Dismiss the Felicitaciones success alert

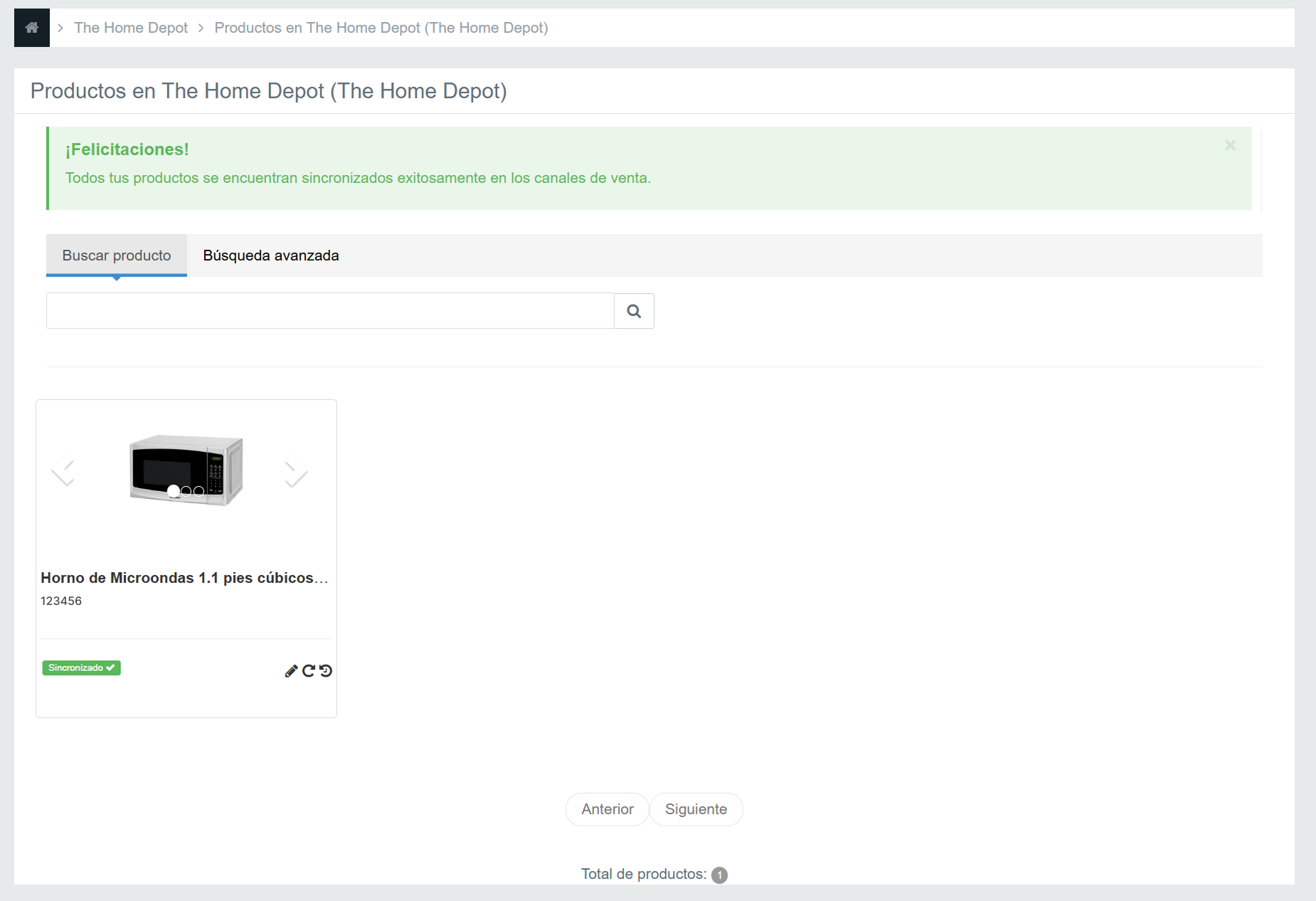[1230, 145]
